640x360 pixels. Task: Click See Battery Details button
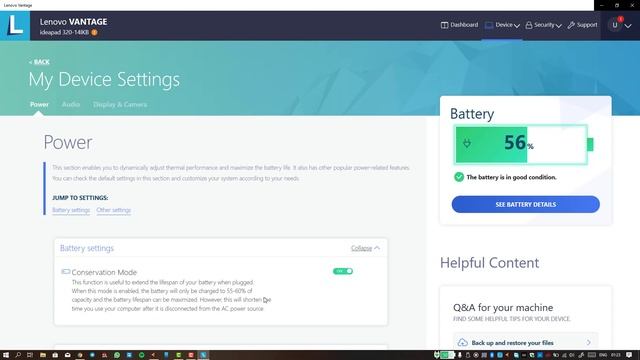point(526,204)
